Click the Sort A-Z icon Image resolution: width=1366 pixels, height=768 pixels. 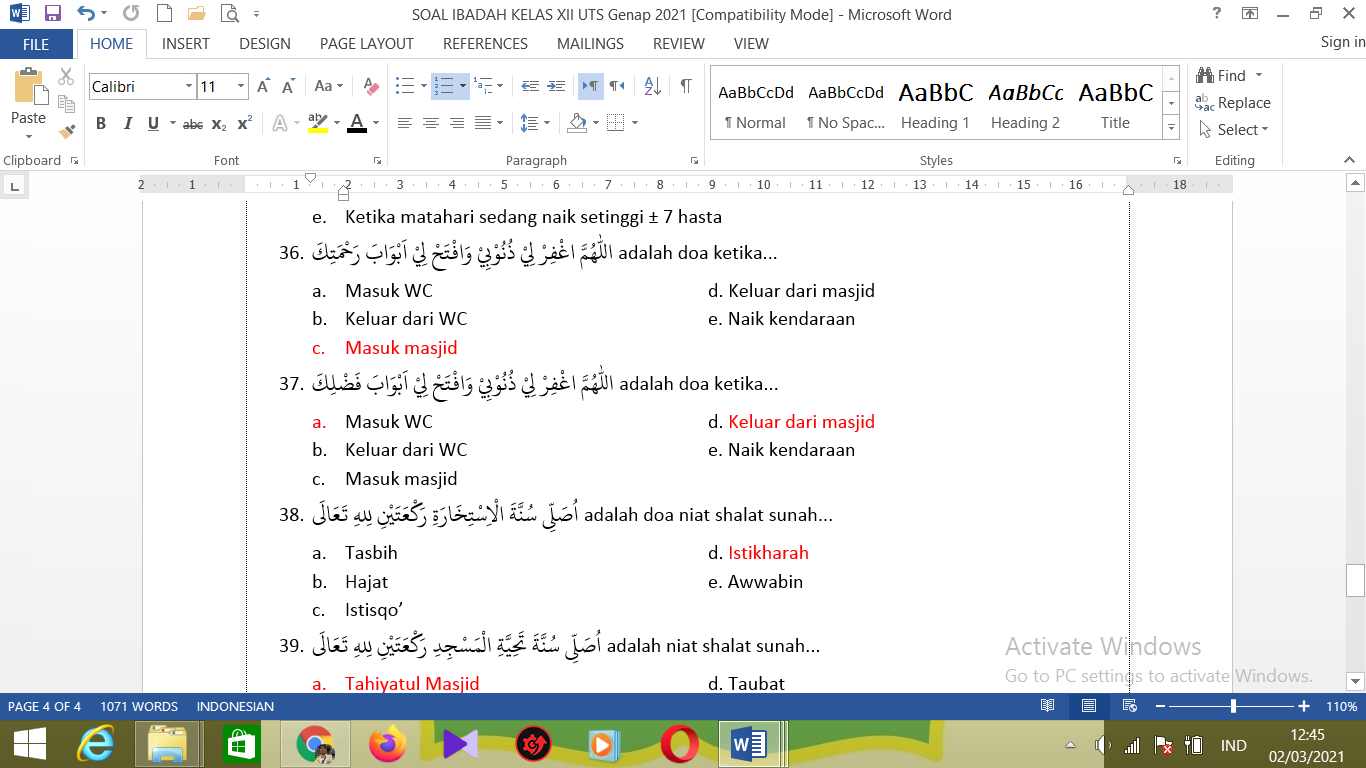(x=652, y=87)
